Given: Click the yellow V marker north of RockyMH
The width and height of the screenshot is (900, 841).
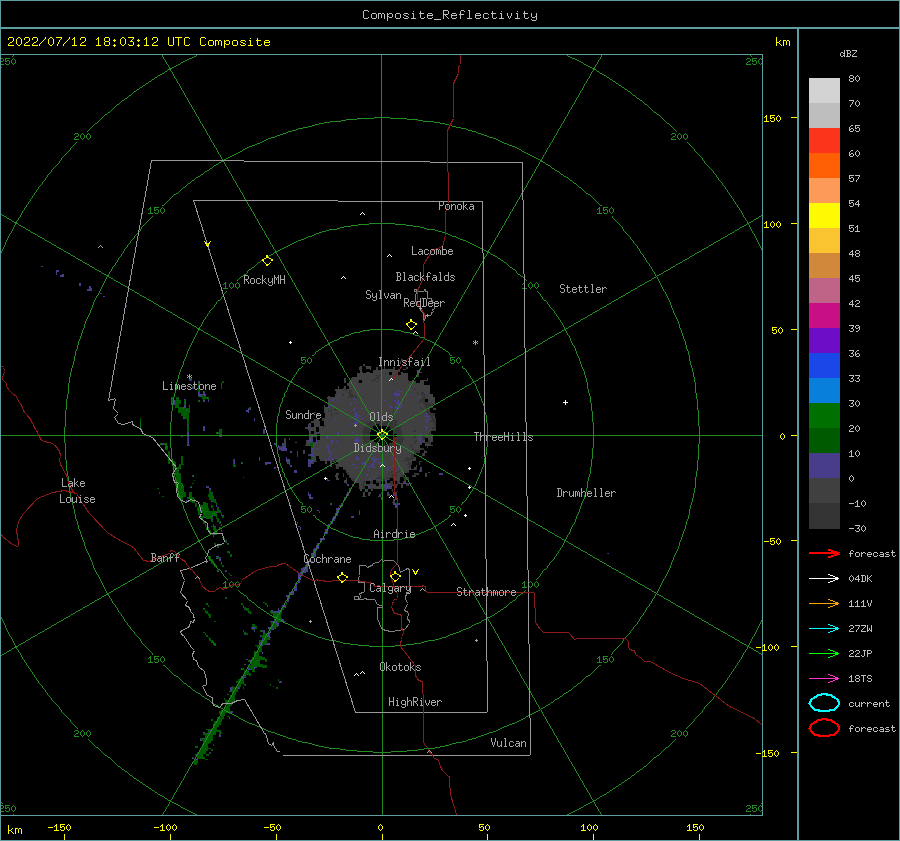Looking at the screenshot, I should pos(208,244).
